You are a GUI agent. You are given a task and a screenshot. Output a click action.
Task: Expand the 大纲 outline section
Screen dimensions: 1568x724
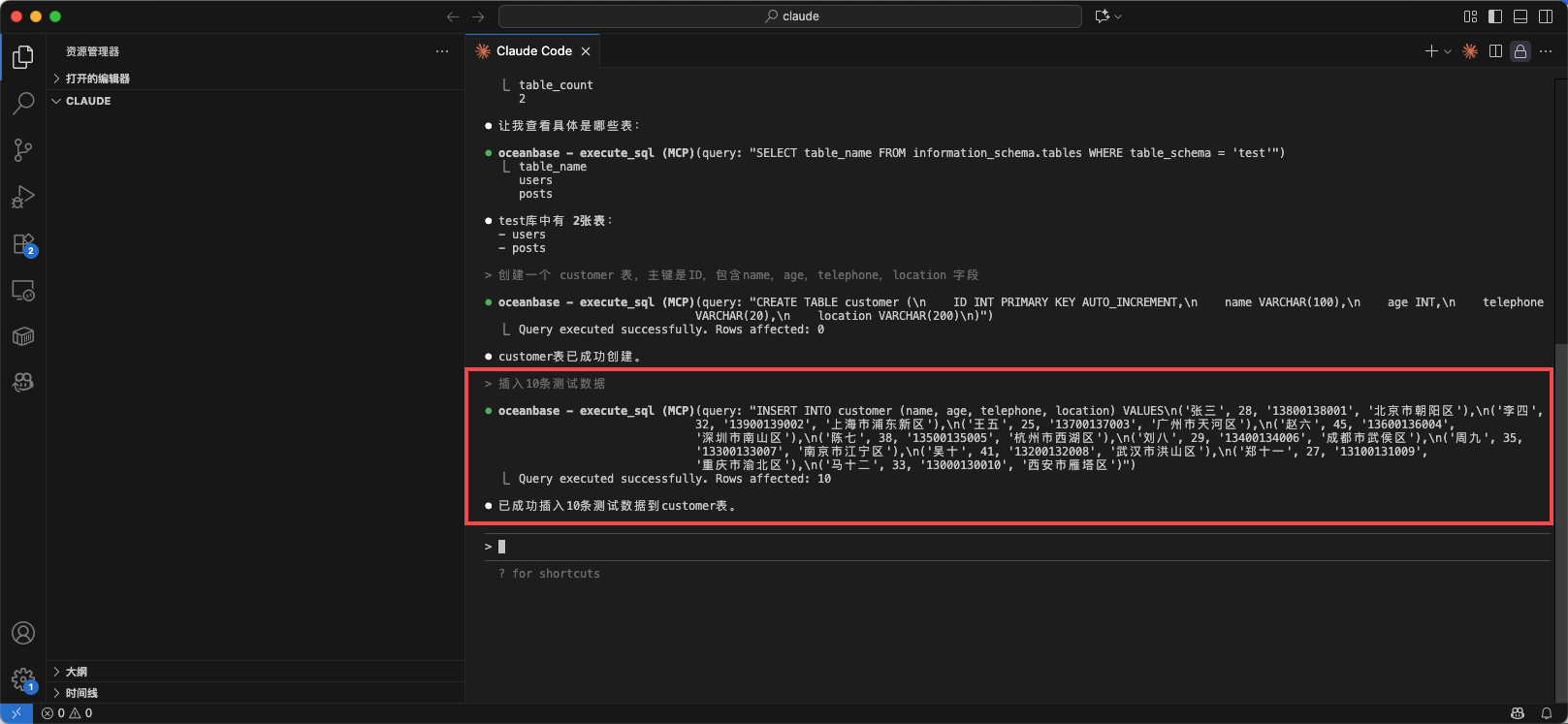(76, 672)
